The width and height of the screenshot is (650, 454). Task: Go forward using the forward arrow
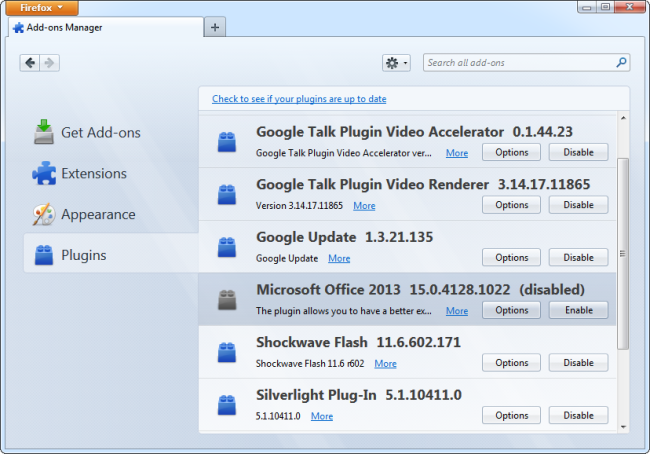[x=49, y=63]
